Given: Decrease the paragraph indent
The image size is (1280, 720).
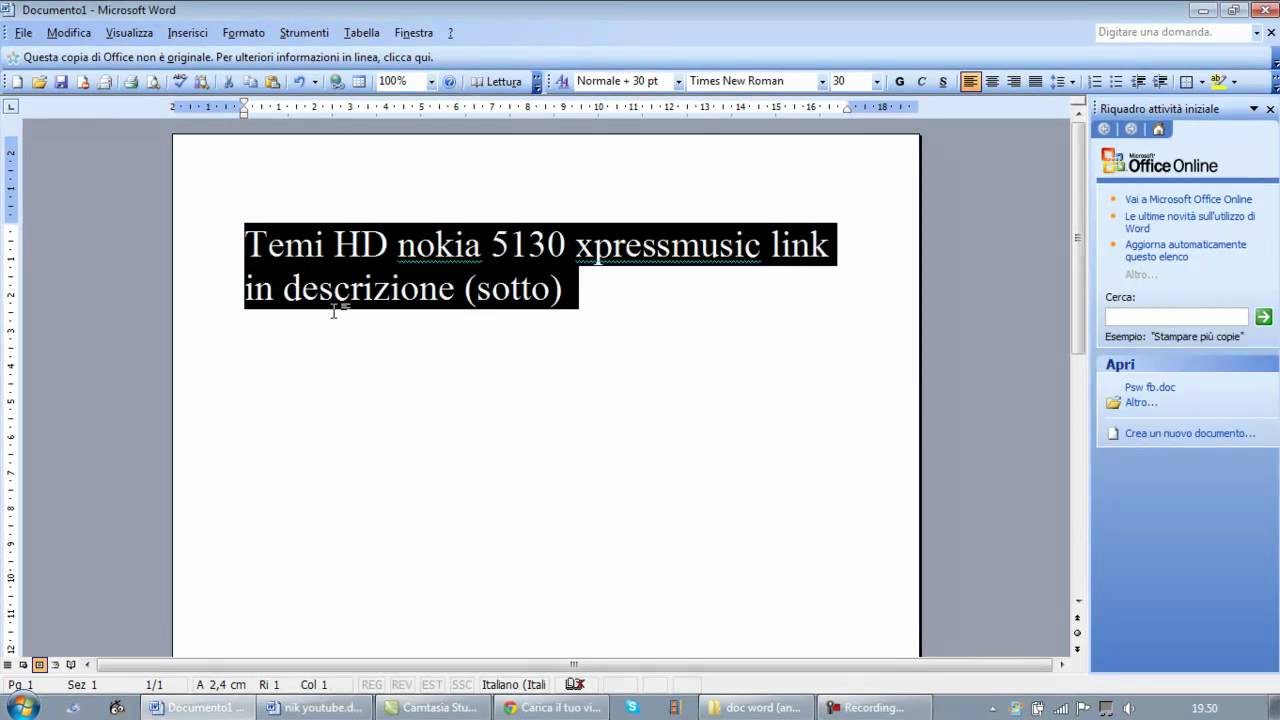Looking at the screenshot, I should pyautogui.click(x=1138, y=82).
